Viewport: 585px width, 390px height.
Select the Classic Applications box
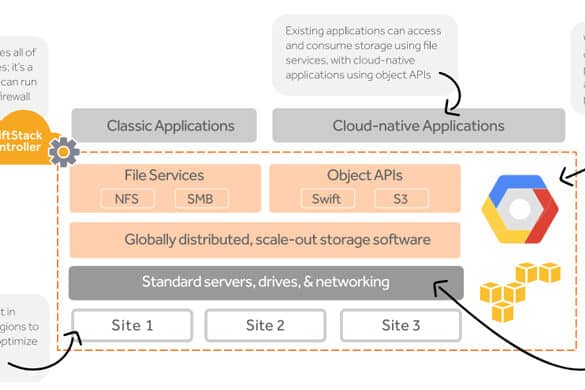coord(164,125)
